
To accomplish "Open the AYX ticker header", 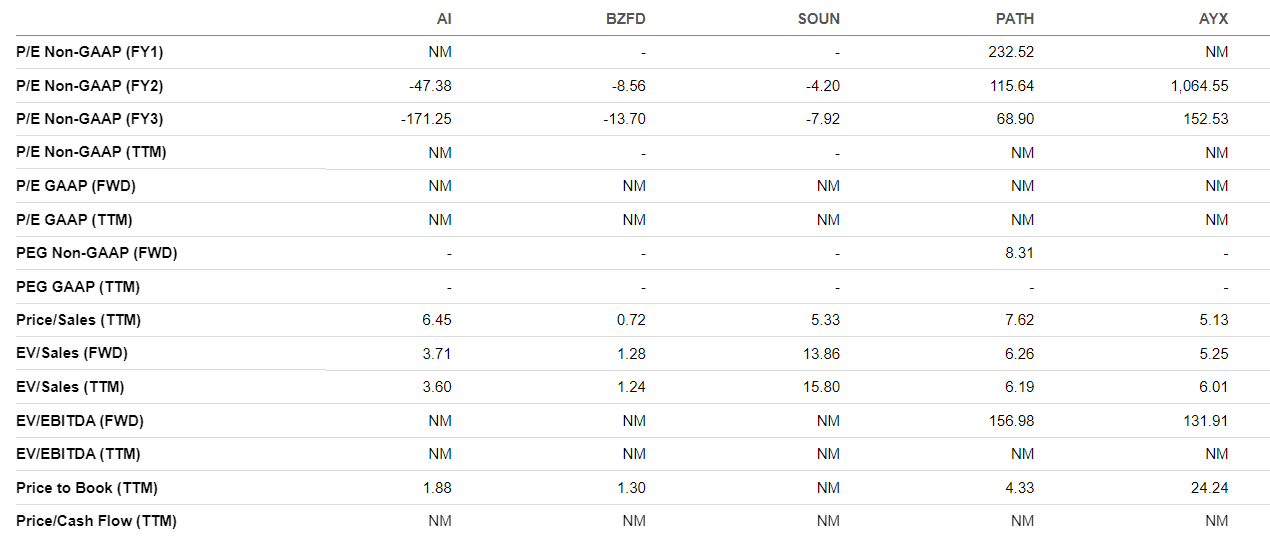I will click(1214, 19).
